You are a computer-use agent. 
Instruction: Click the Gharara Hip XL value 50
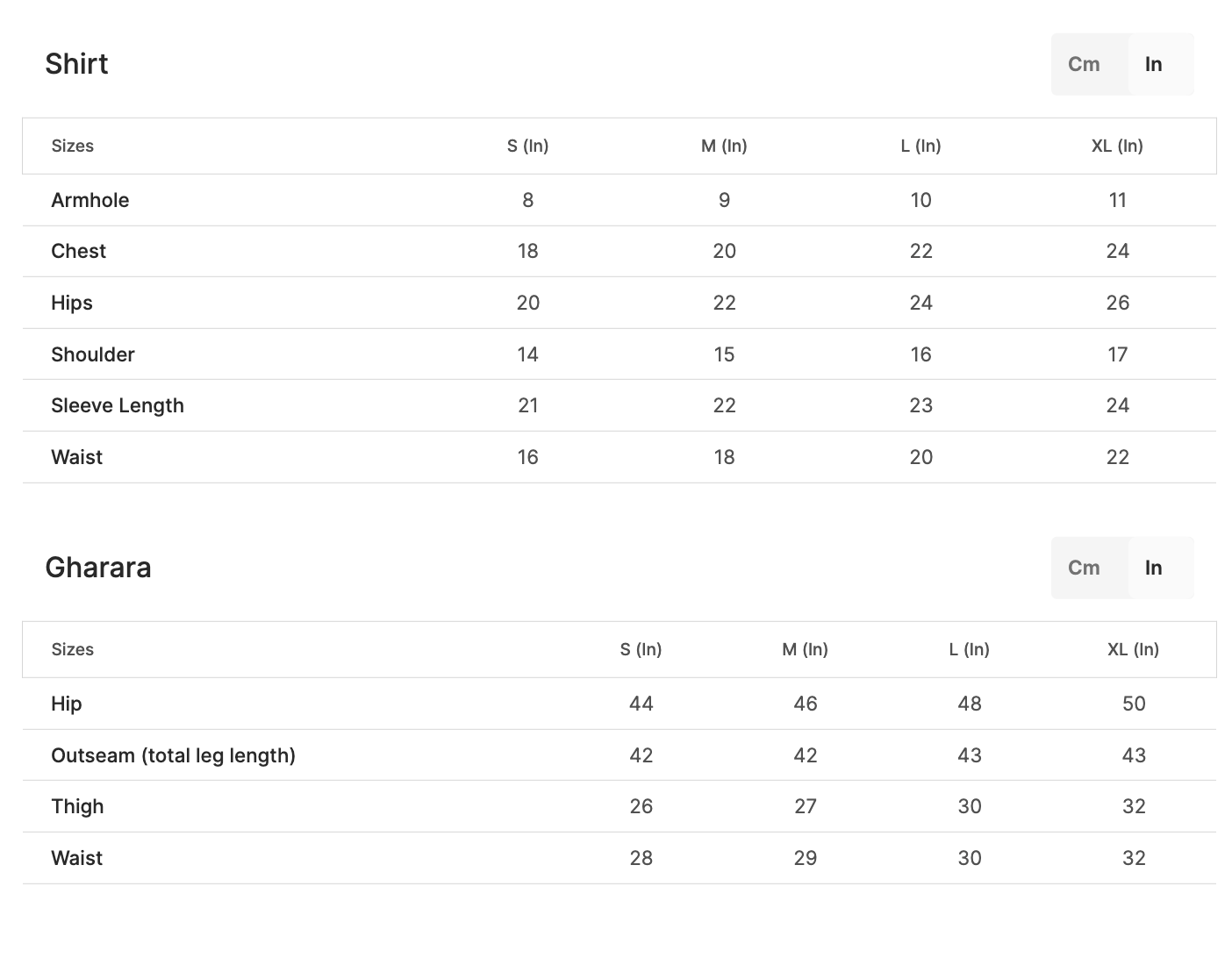click(1134, 704)
